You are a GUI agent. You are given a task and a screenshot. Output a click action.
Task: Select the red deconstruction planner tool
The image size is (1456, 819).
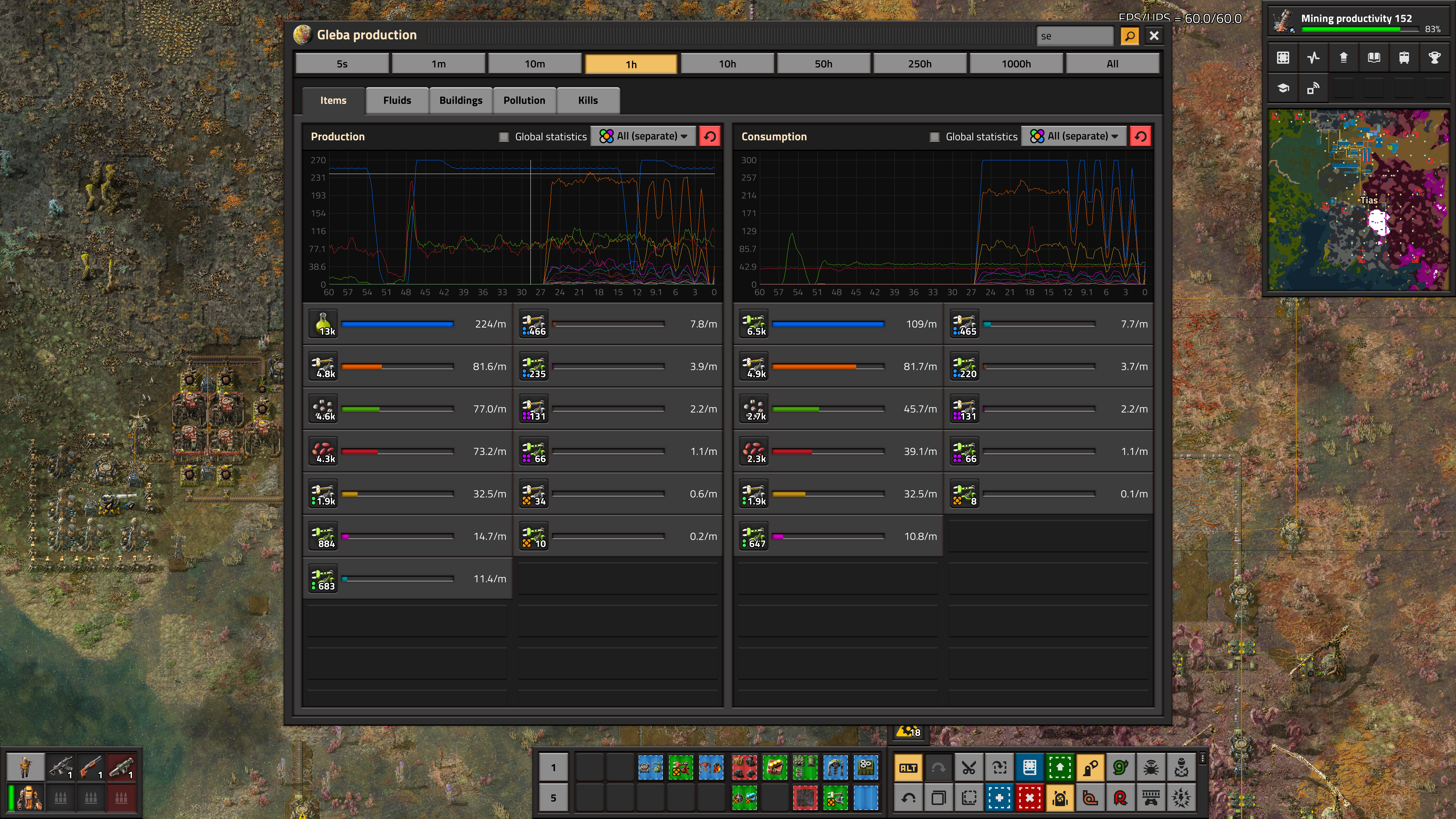1029,798
